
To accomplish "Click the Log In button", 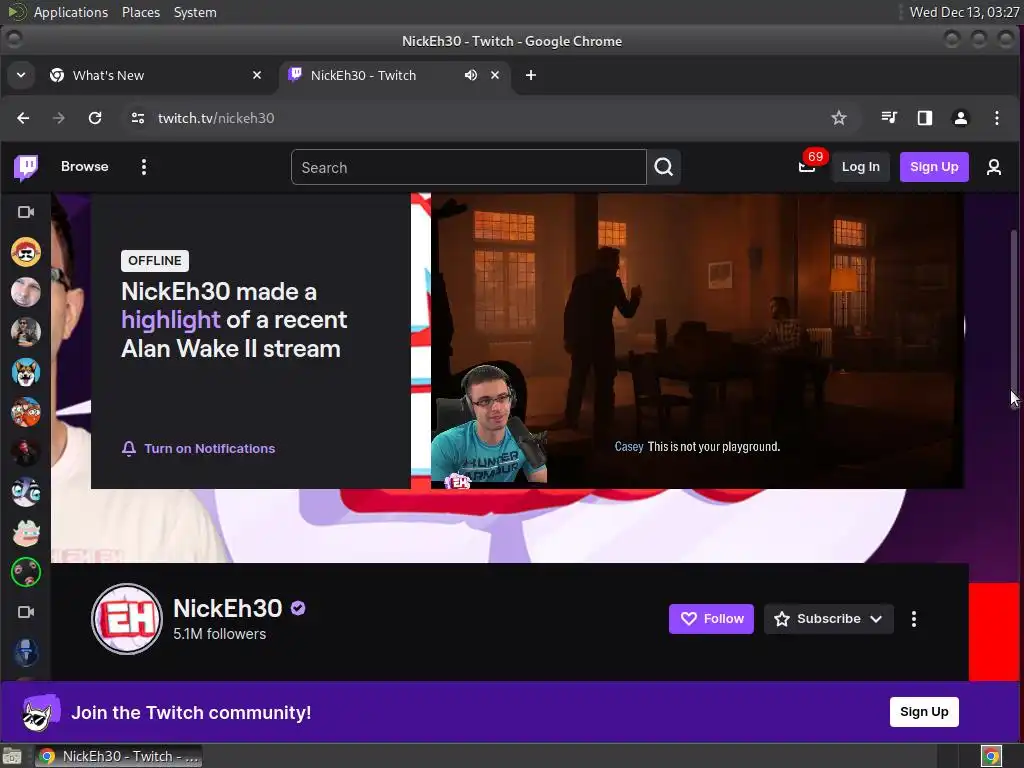I will [x=860, y=167].
